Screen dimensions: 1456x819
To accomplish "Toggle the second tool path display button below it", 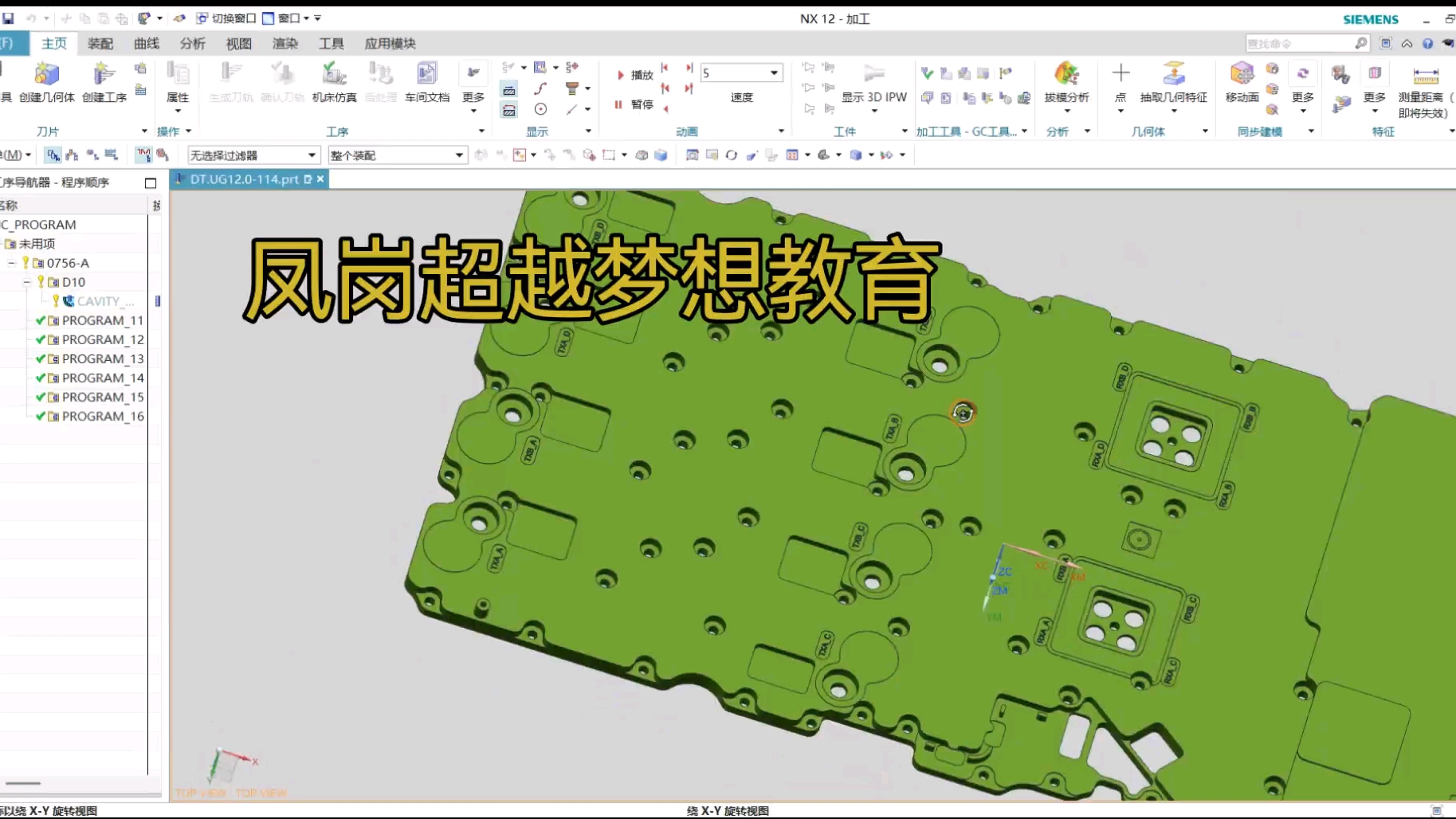I will click(509, 110).
